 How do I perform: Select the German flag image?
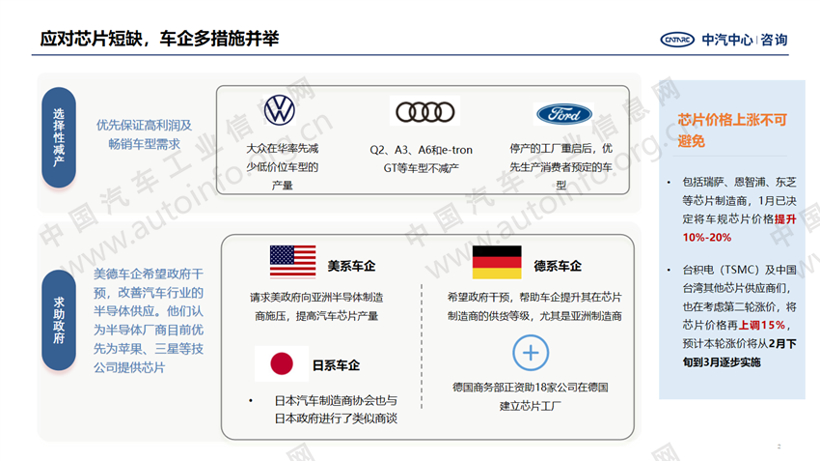[496, 263]
